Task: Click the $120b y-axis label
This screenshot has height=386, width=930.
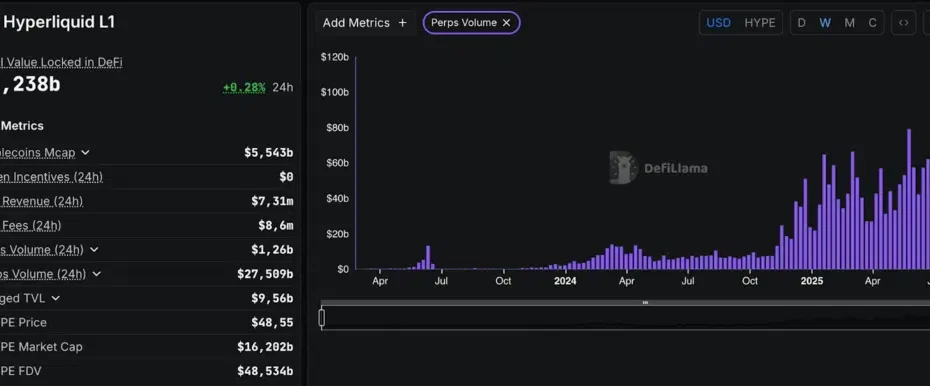Action: [x=335, y=58]
